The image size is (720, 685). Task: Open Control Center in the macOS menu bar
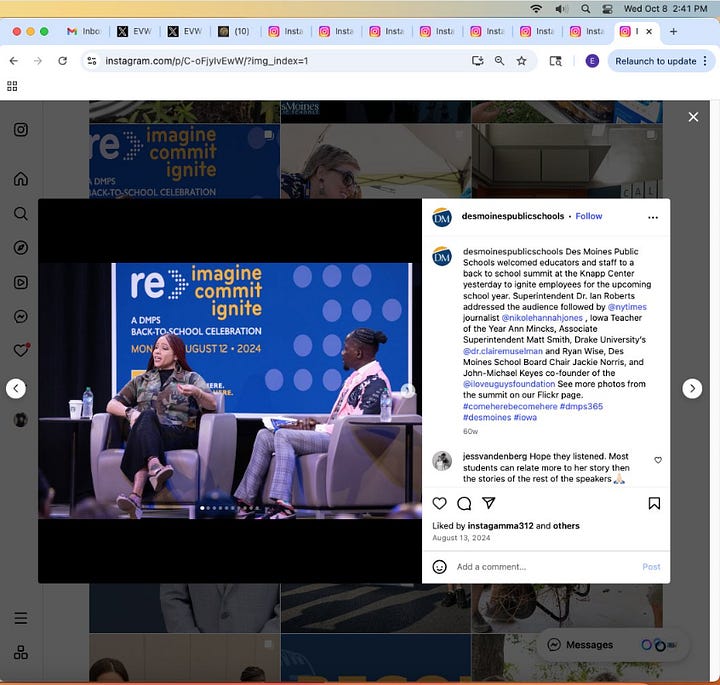click(607, 9)
